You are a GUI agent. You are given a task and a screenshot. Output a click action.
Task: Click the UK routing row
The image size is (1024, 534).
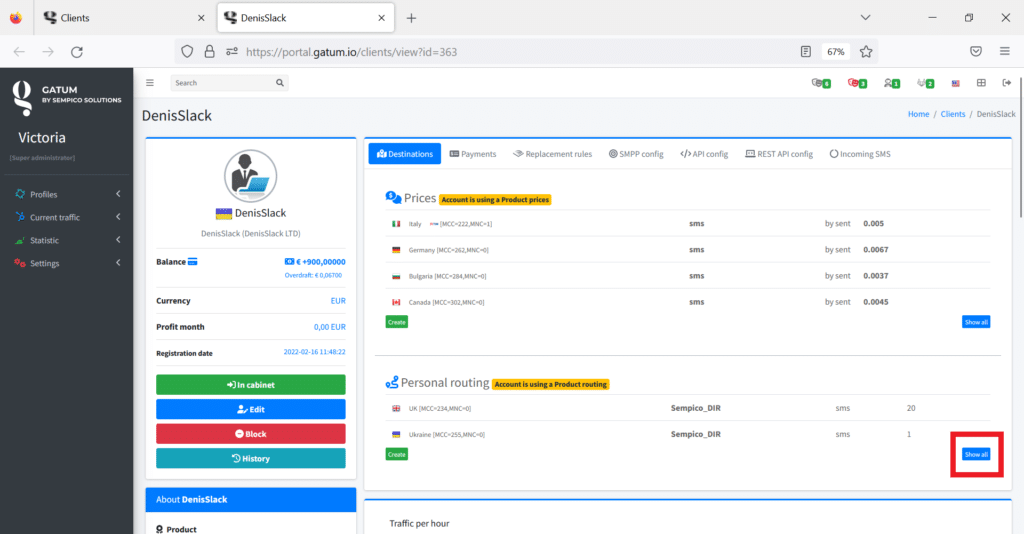tap(688, 408)
